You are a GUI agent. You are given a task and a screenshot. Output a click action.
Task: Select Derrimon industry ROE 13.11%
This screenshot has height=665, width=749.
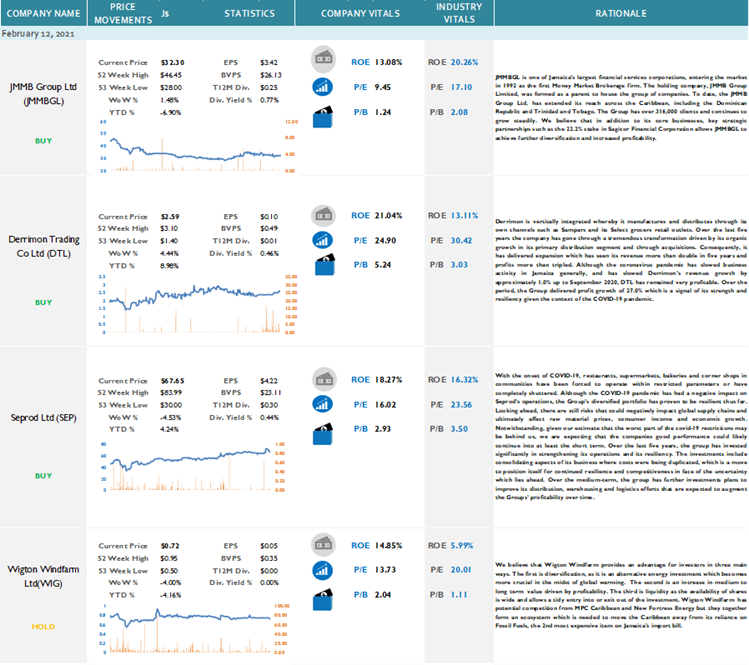coord(464,215)
